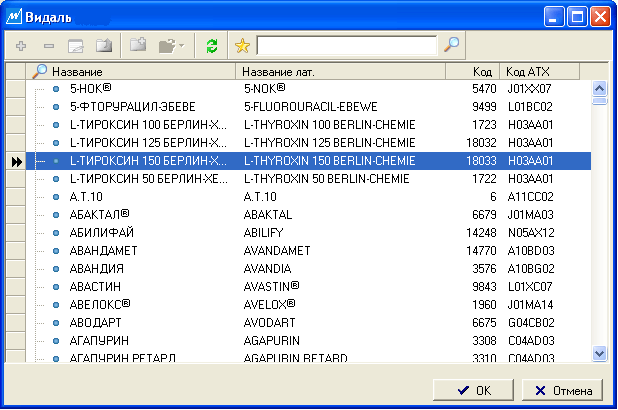618x410 pixels.
Task: Sort by the Код АТХ column header
Action: (x=540, y=71)
